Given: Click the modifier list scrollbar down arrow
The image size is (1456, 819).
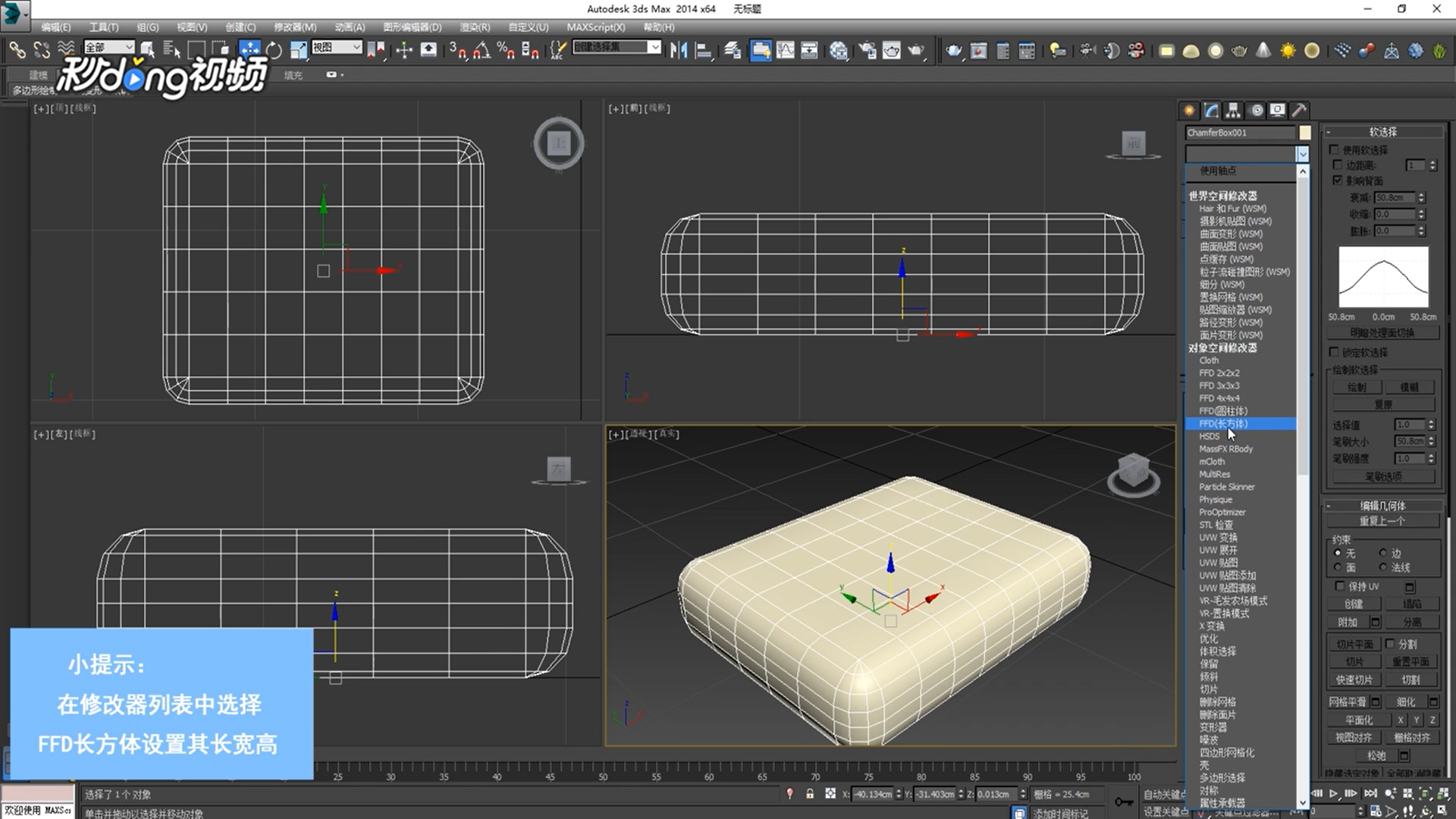Looking at the screenshot, I should pos(1303,803).
